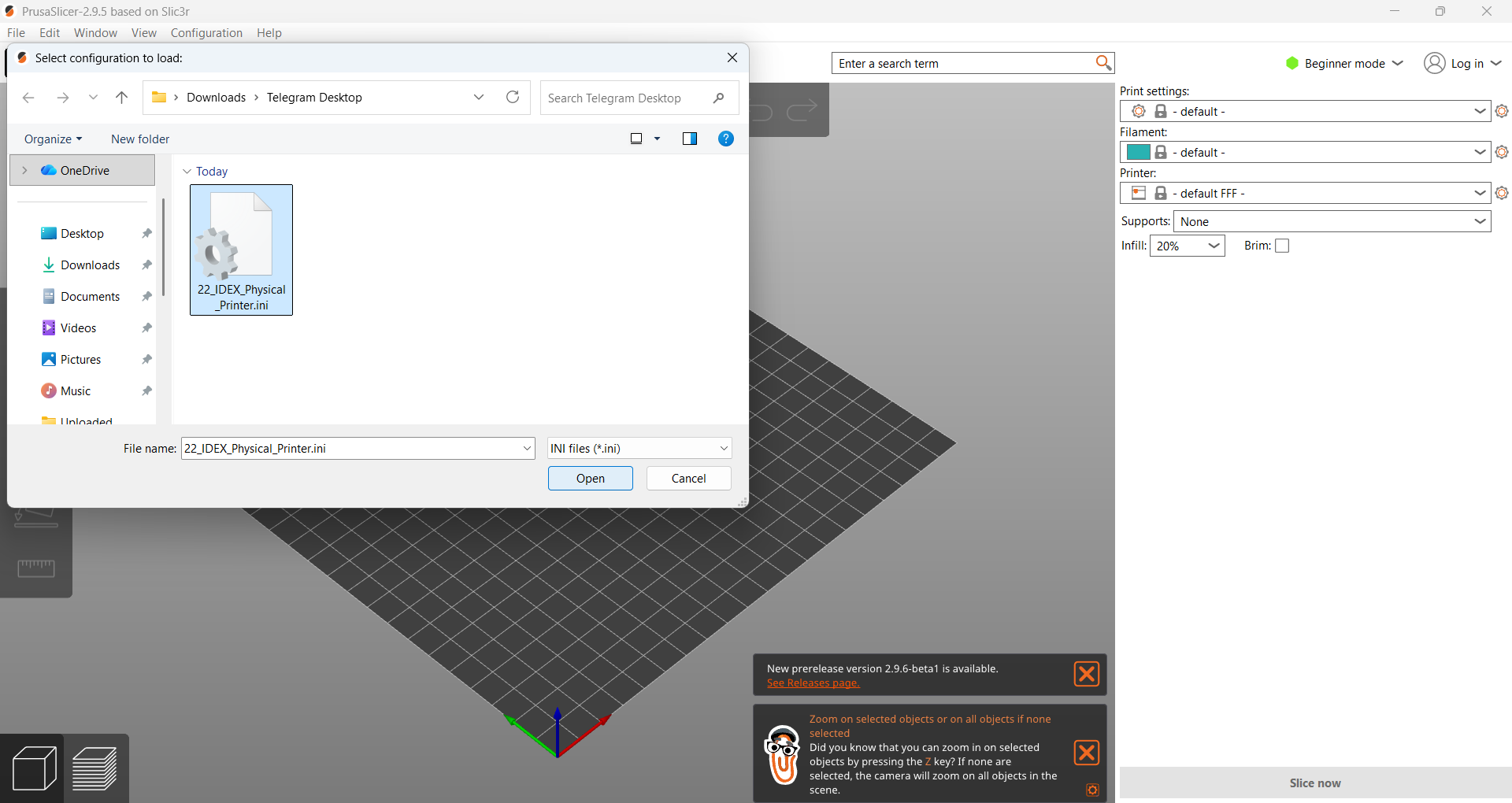Open the Log in account menu
Viewport: 1512px width, 803px height.
pos(1463,63)
